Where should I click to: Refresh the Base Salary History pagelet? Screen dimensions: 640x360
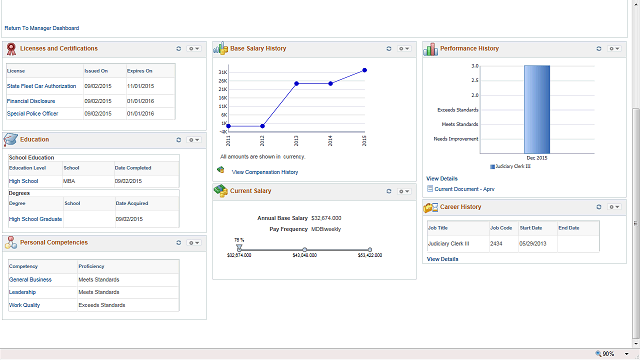click(389, 49)
